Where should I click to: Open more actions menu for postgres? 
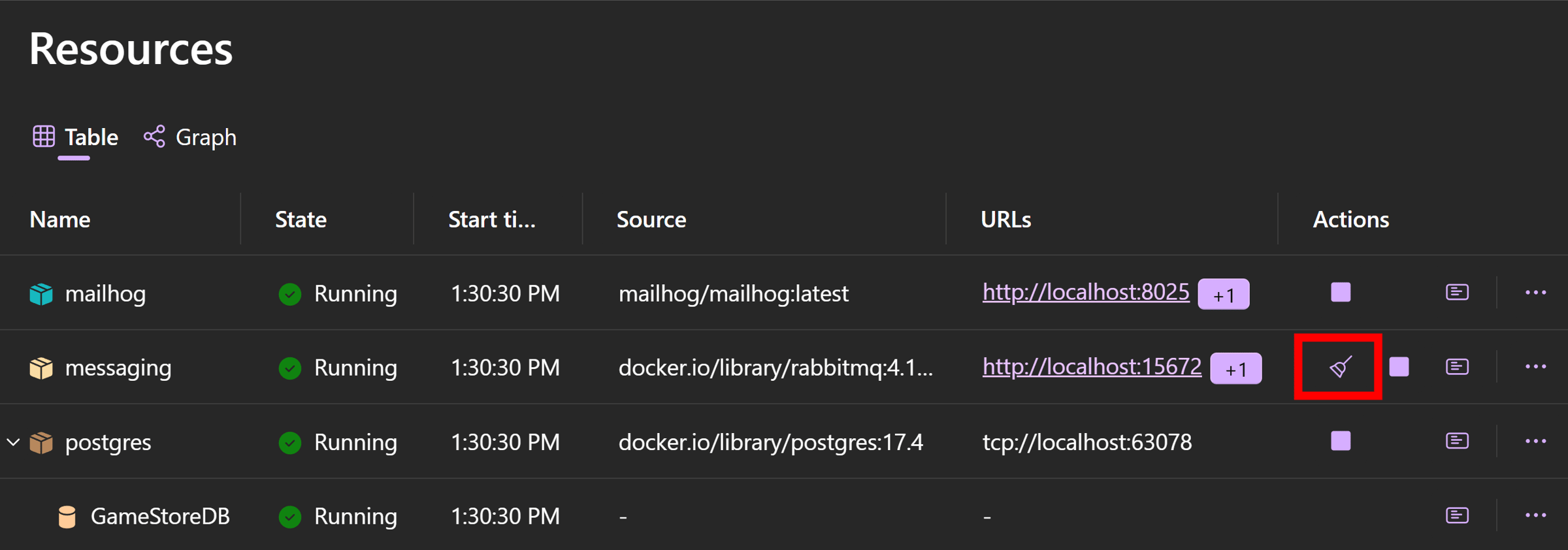[x=1535, y=442]
